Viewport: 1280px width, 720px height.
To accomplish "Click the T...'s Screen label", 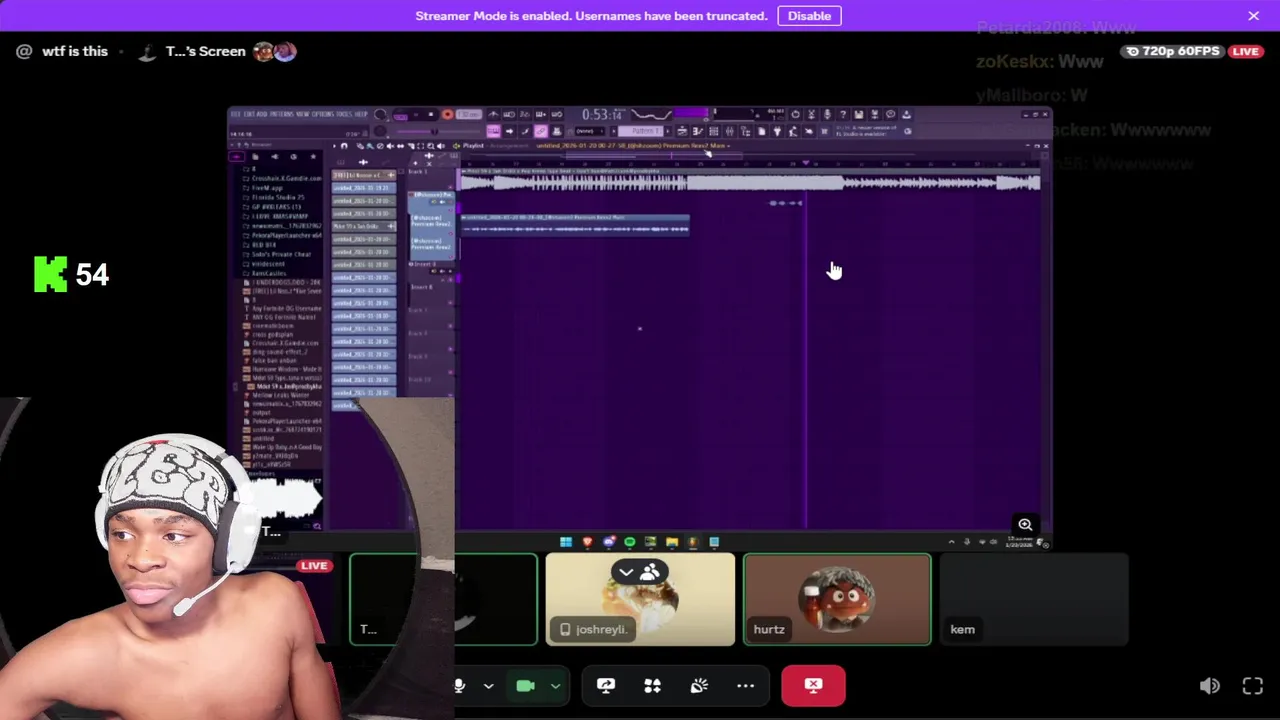I will pyautogui.click(x=205, y=51).
